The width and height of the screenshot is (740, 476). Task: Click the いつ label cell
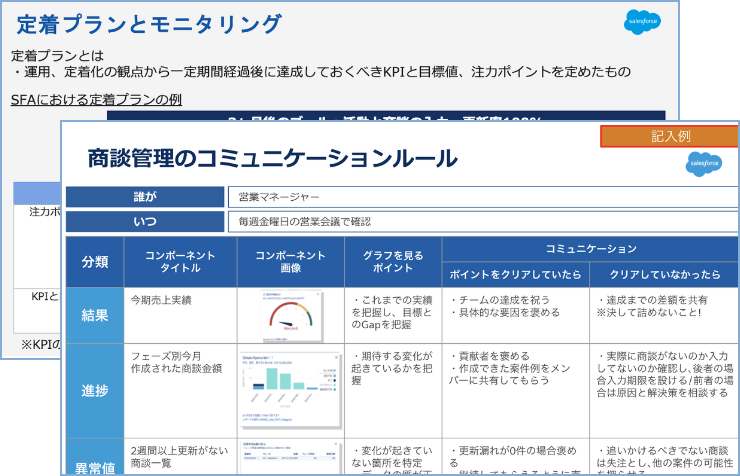pos(144,221)
